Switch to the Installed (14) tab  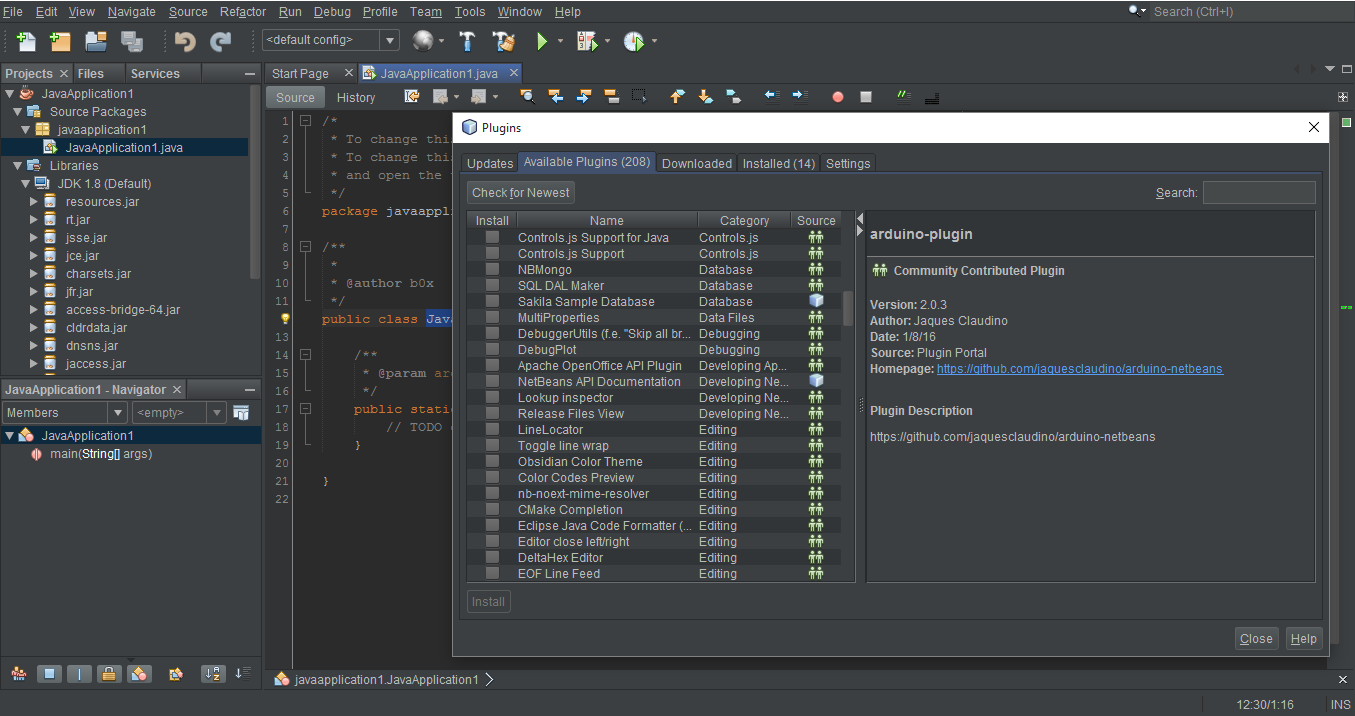click(x=778, y=163)
